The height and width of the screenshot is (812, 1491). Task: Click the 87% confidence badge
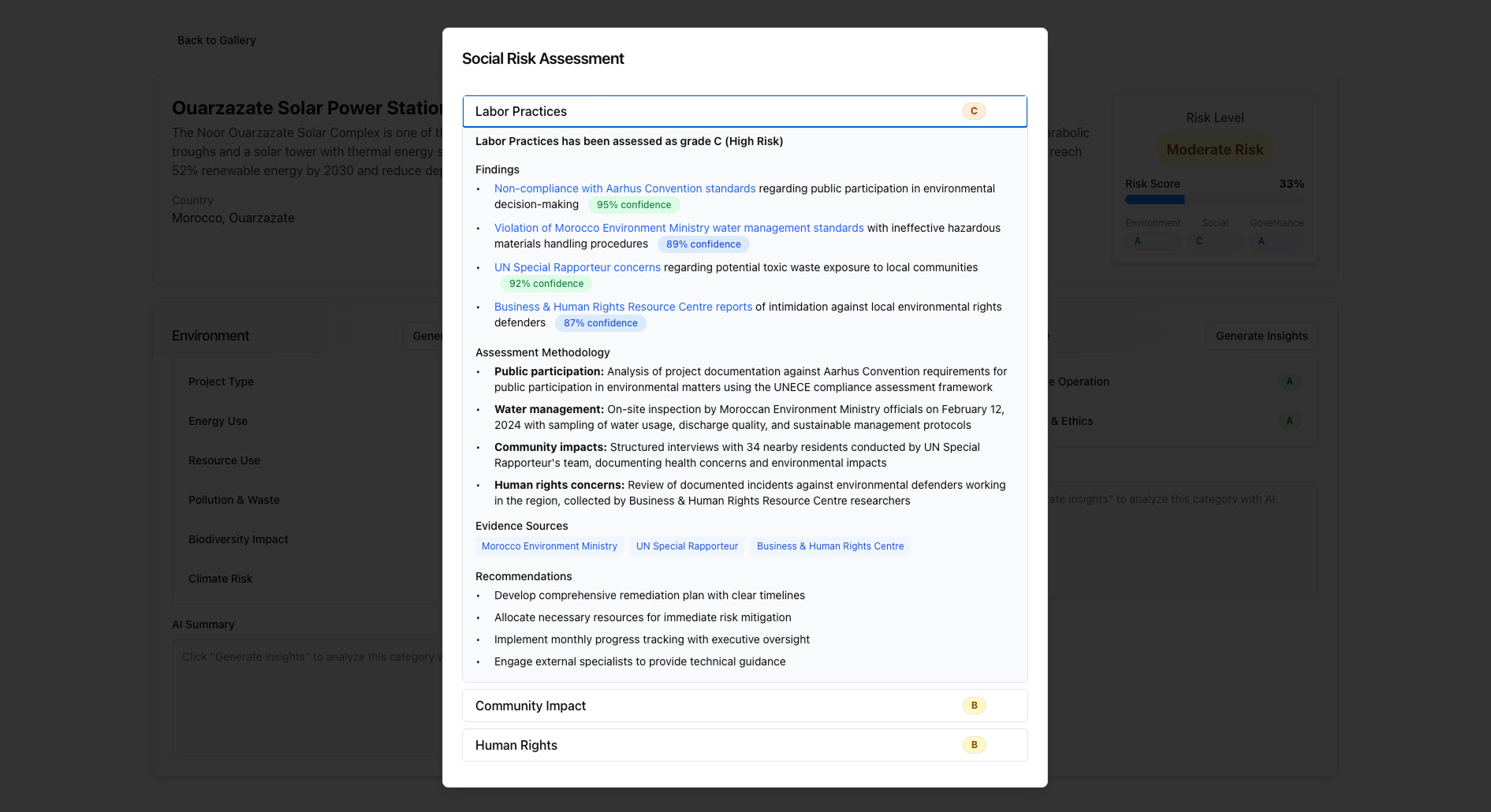[600, 323]
